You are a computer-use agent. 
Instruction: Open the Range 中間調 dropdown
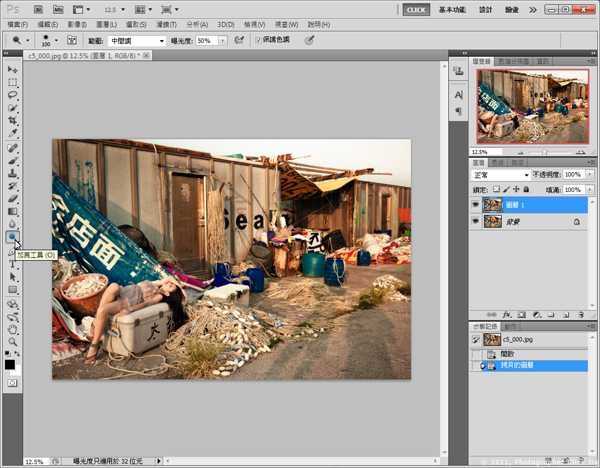coord(136,41)
